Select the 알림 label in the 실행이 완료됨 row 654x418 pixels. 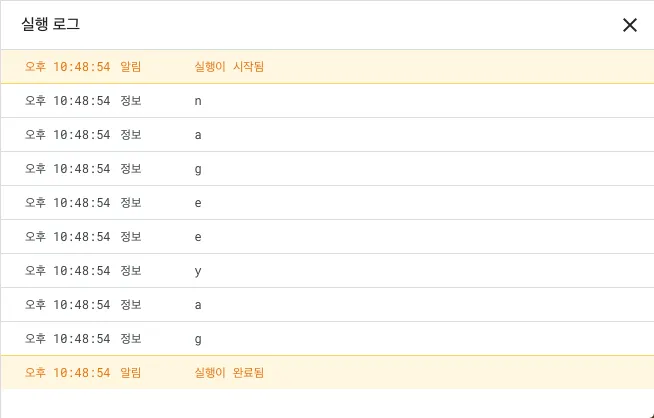tap(130, 373)
